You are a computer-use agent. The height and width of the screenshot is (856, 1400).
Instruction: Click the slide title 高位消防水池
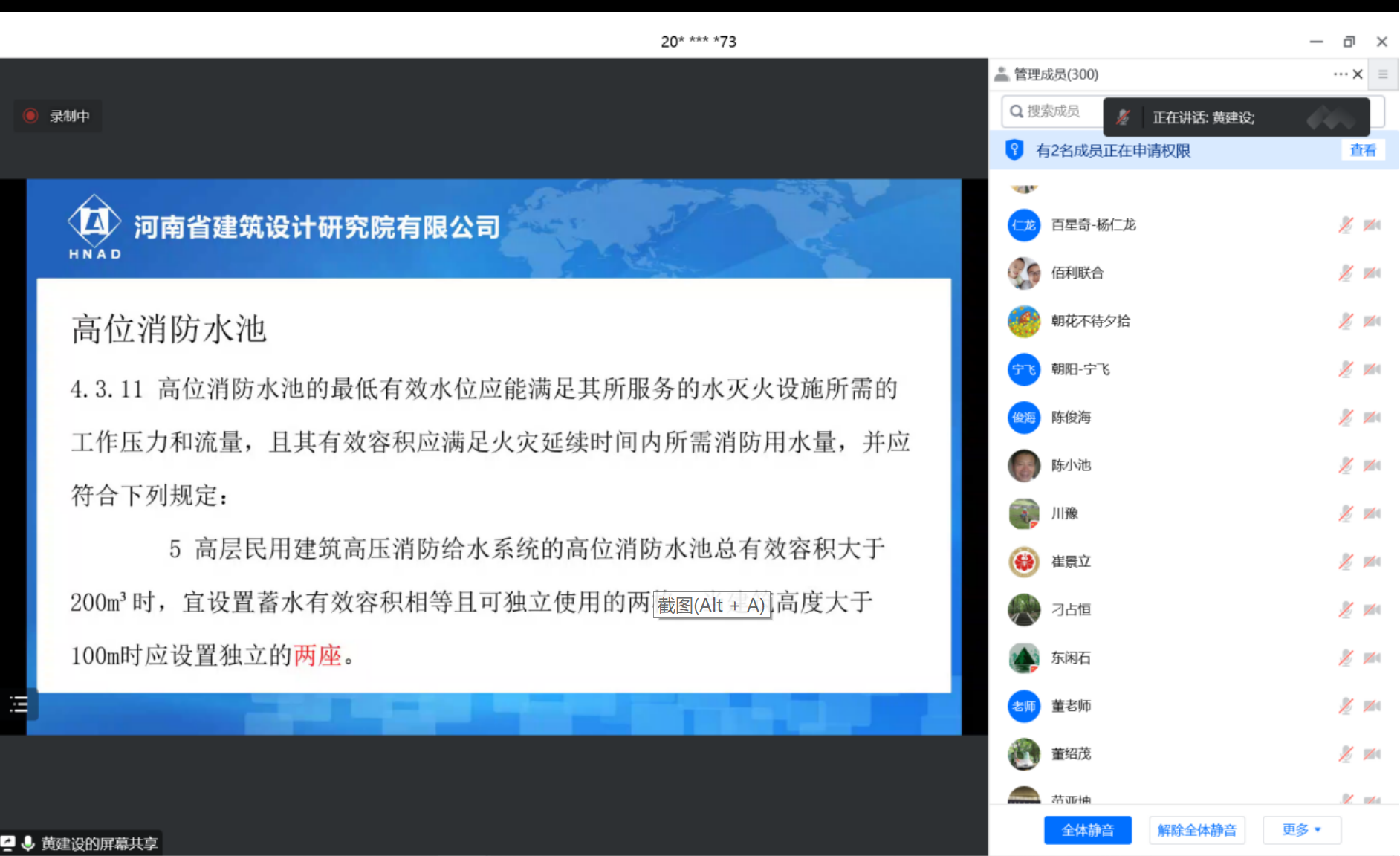tap(169, 328)
